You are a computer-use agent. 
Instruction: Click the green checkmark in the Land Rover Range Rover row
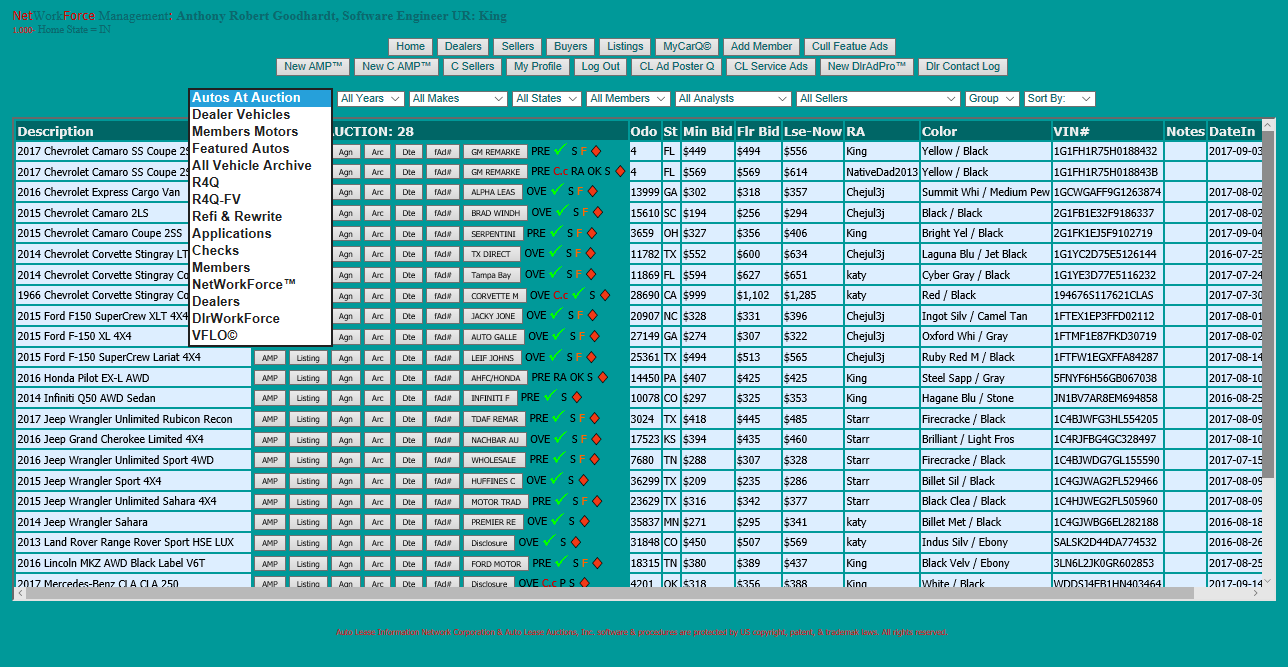coord(550,541)
